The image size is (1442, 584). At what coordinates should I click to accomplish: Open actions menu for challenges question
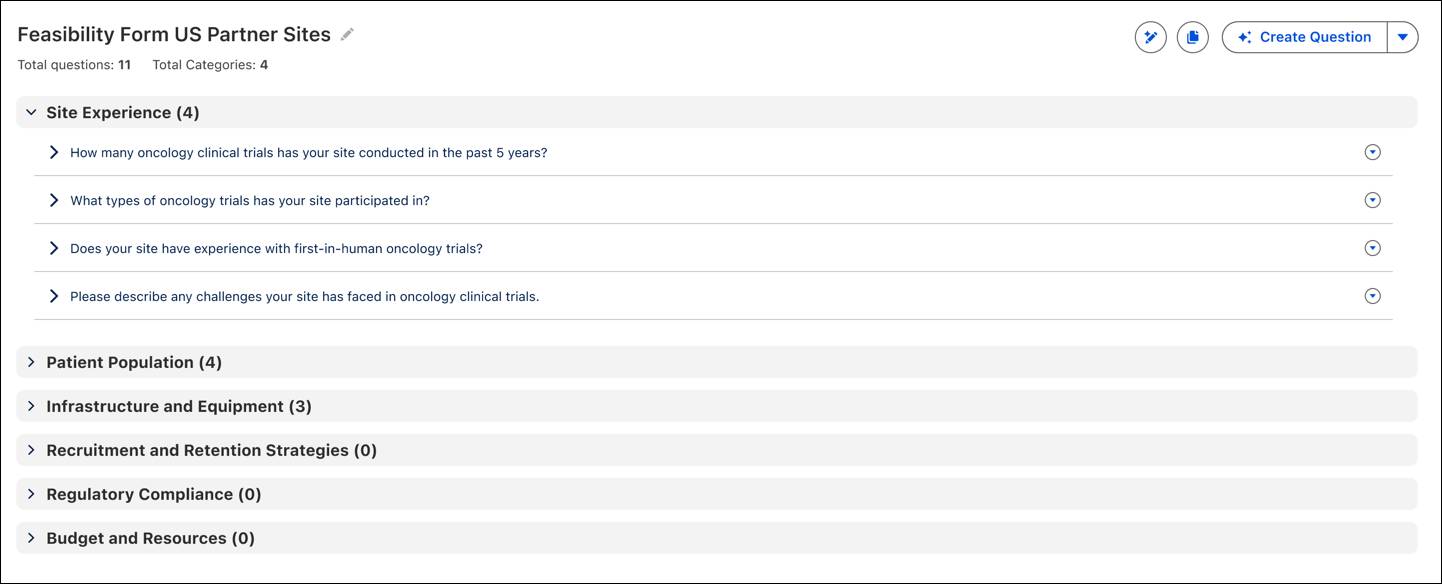coord(1372,296)
